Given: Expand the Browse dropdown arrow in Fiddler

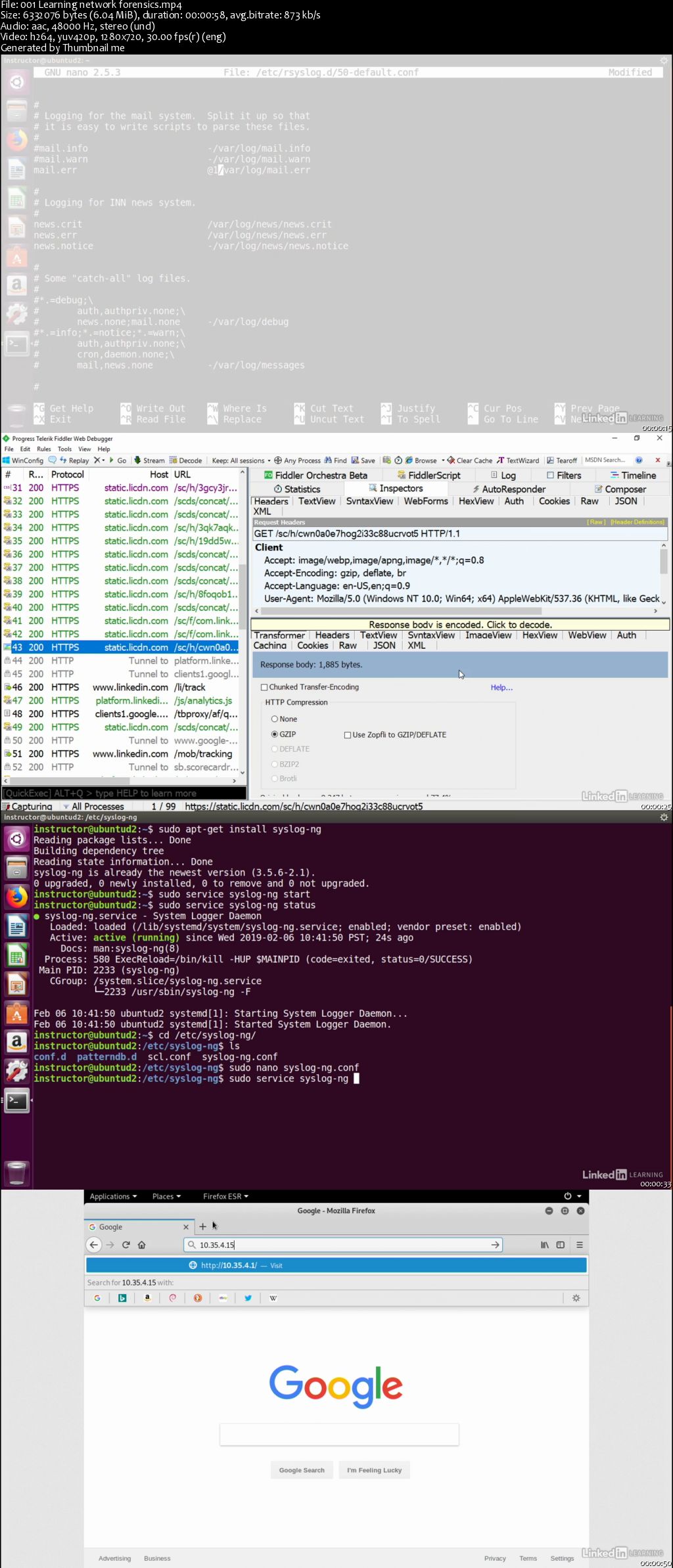Looking at the screenshot, I should coord(443,460).
